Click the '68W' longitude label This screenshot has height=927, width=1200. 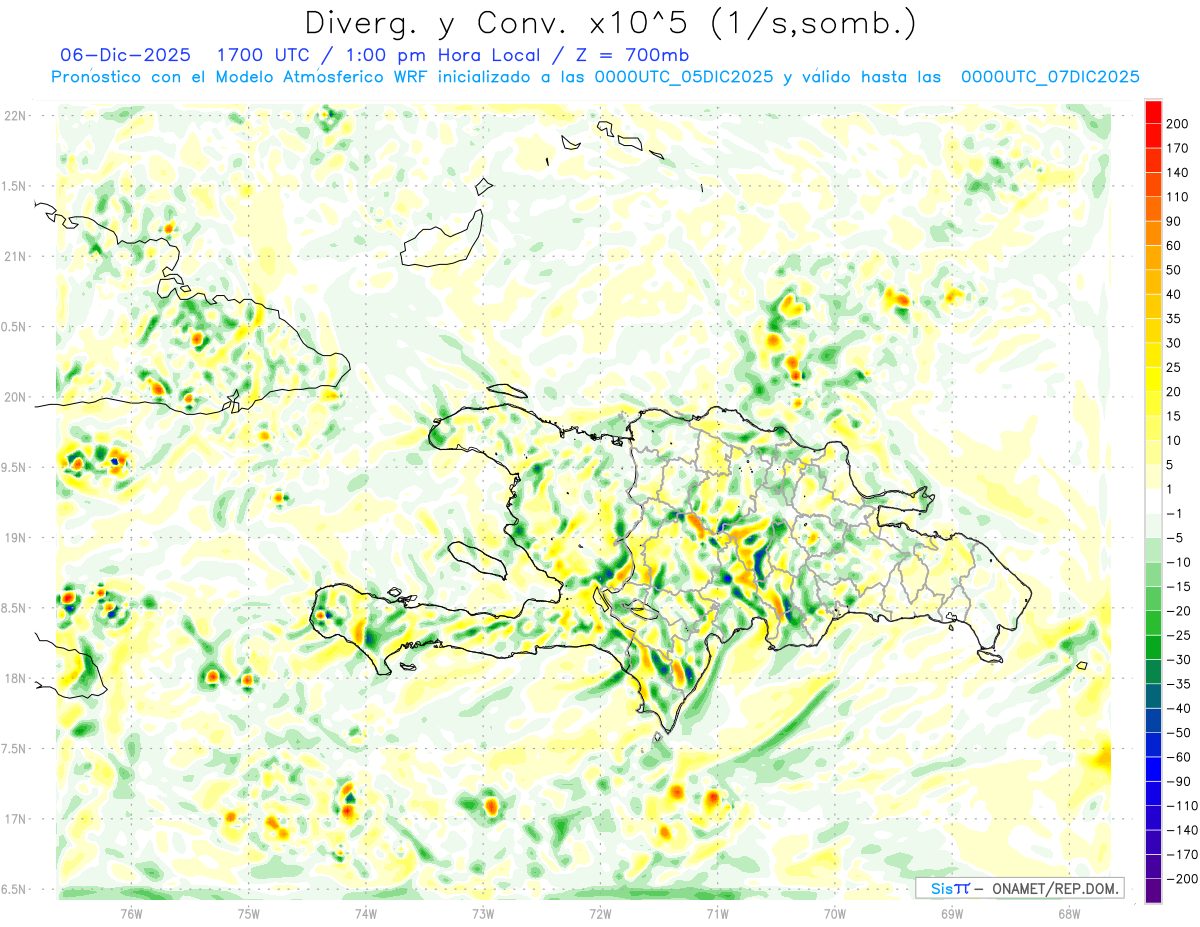1068,913
